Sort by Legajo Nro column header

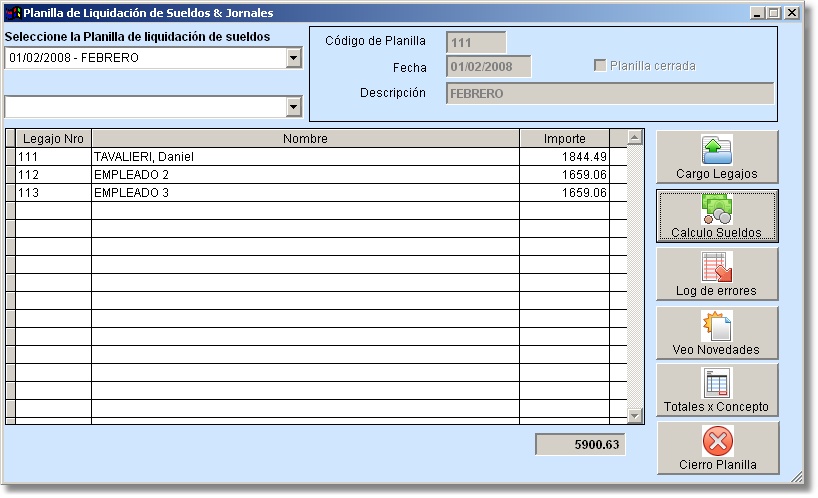tap(53, 139)
